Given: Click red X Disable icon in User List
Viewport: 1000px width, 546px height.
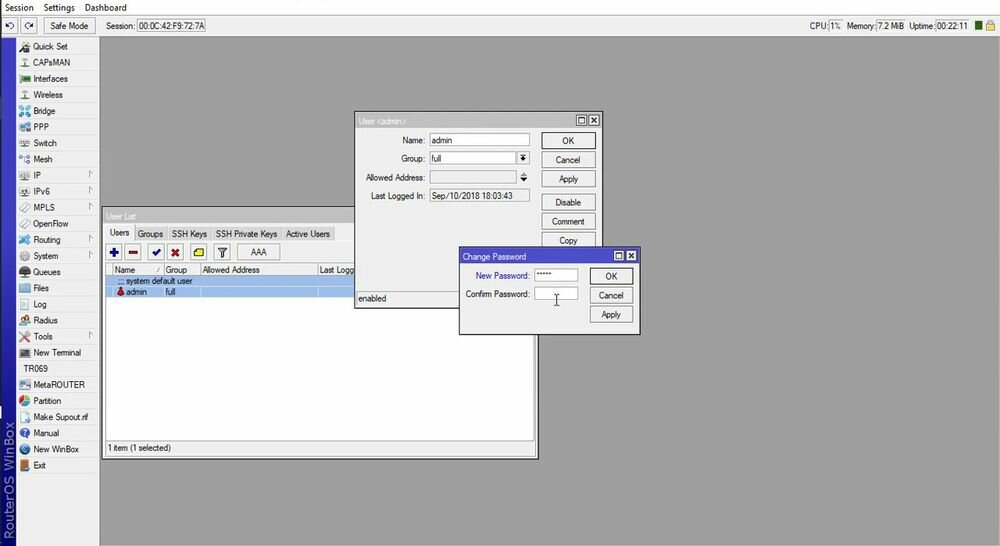Looking at the screenshot, I should point(175,253).
